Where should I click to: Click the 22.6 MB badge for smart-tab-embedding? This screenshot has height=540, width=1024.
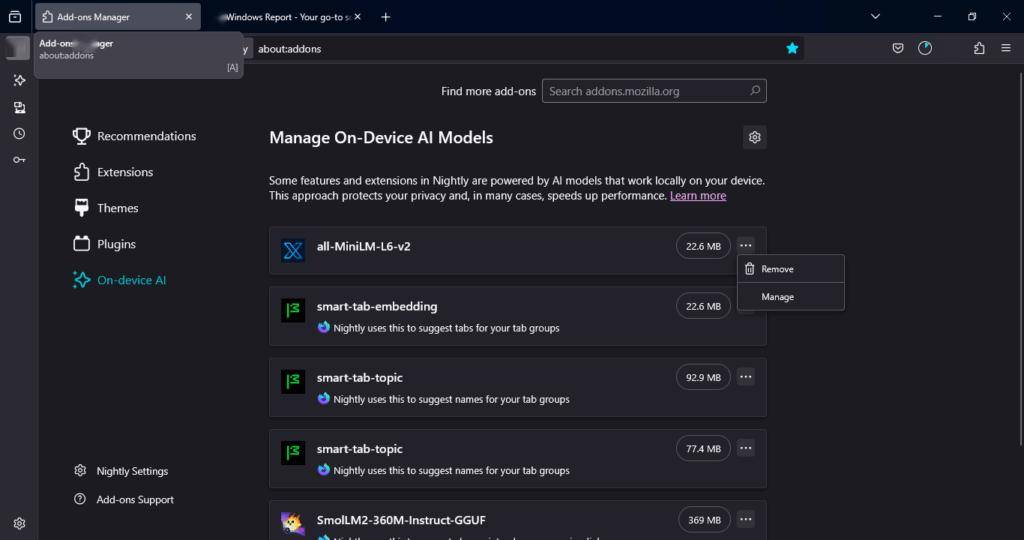pos(703,306)
